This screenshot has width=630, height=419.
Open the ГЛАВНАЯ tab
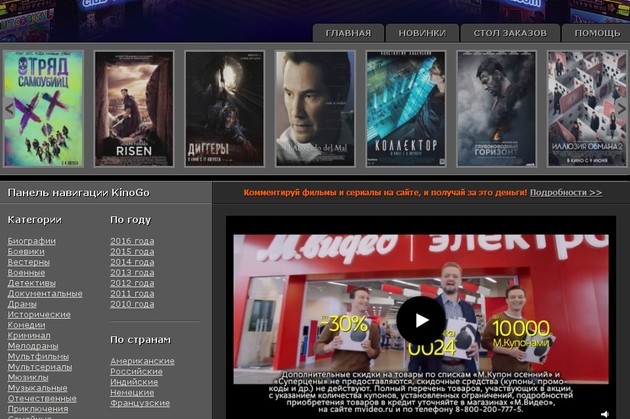click(x=348, y=33)
